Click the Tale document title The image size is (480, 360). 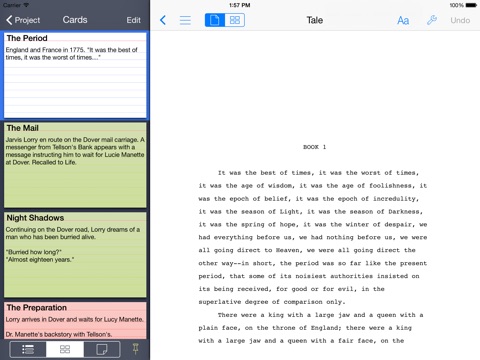click(315, 20)
